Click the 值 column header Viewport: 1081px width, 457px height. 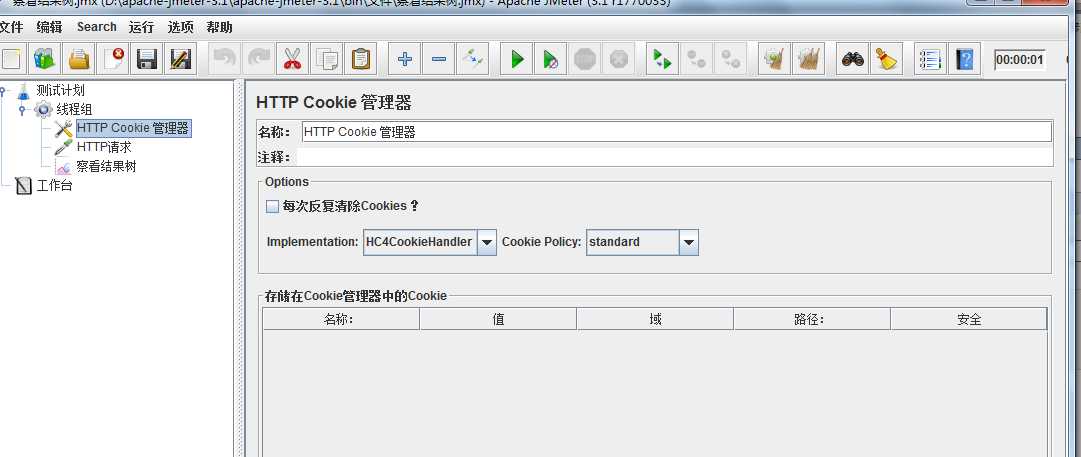(x=498, y=319)
